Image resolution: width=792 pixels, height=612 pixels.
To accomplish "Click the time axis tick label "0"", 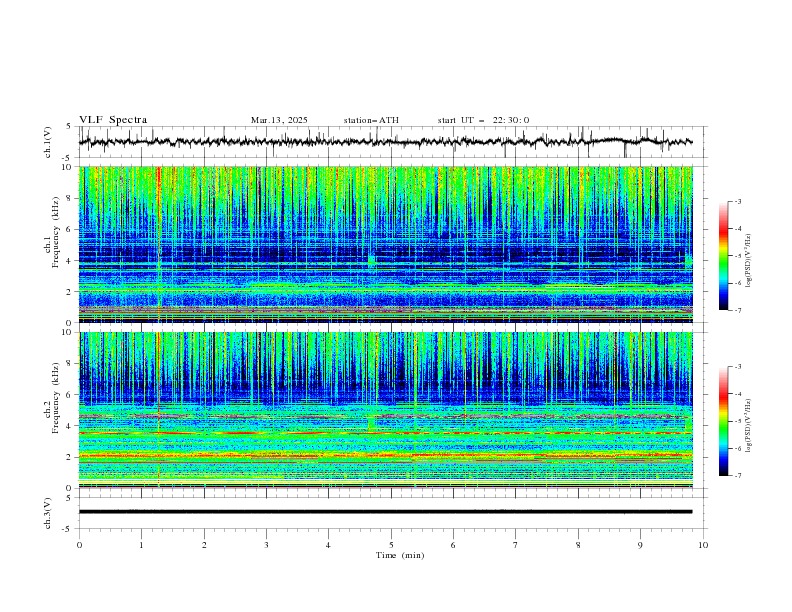I will click(x=79, y=545).
